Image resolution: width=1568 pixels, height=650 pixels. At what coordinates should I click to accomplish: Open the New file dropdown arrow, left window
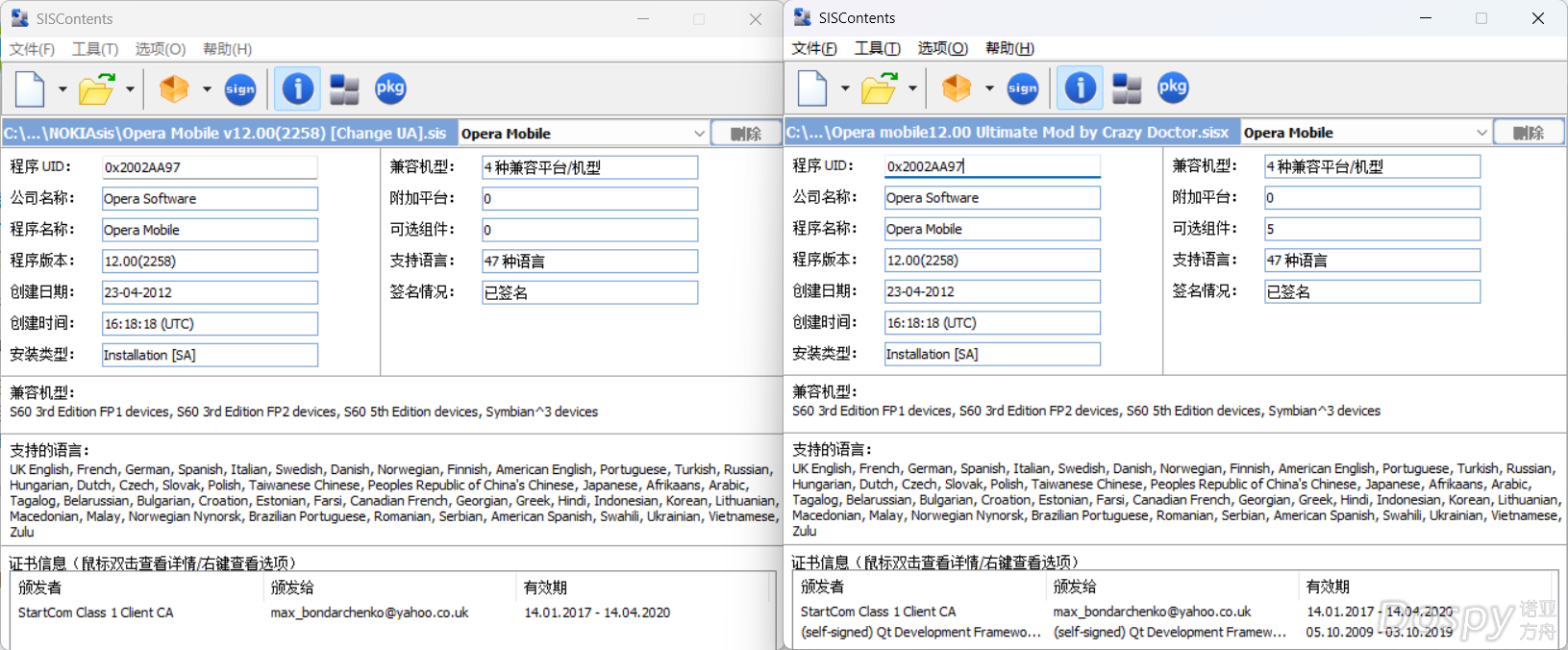click(x=62, y=89)
